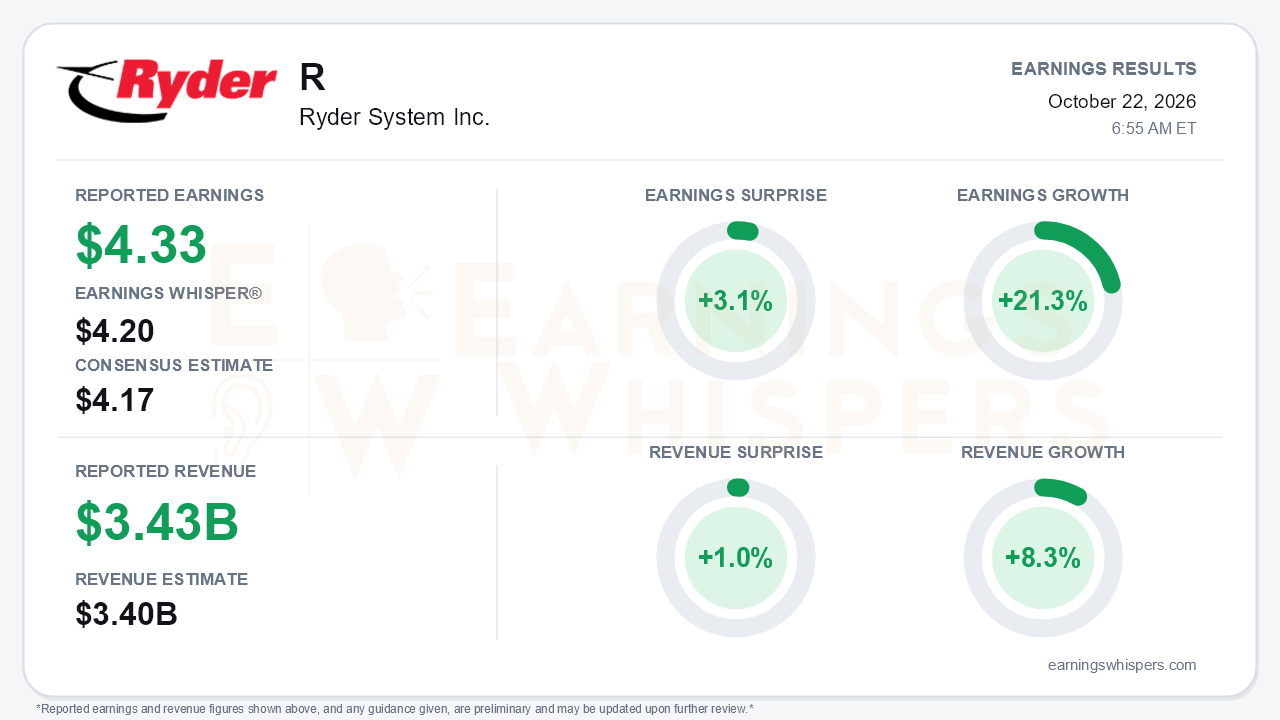Select the reported revenue $3.43B
Screen dimensions: 1280x720
[157, 522]
